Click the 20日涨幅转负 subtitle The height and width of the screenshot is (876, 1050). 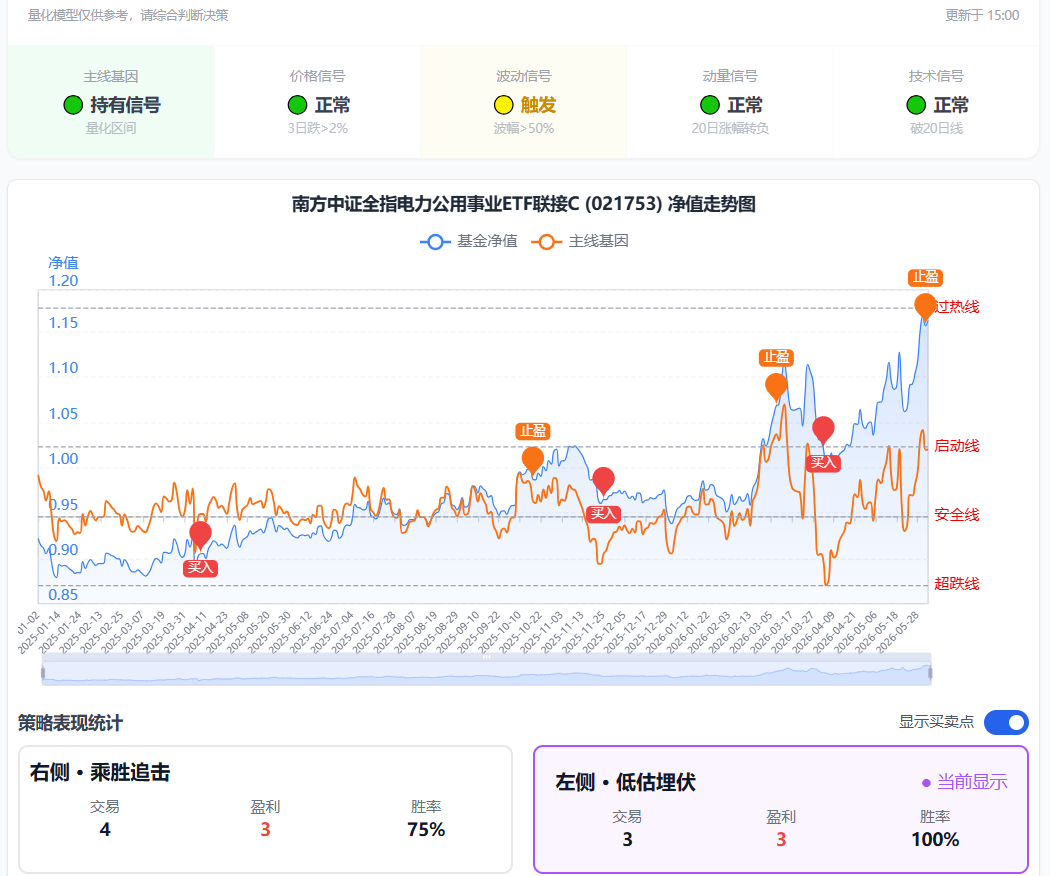(x=730, y=129)
